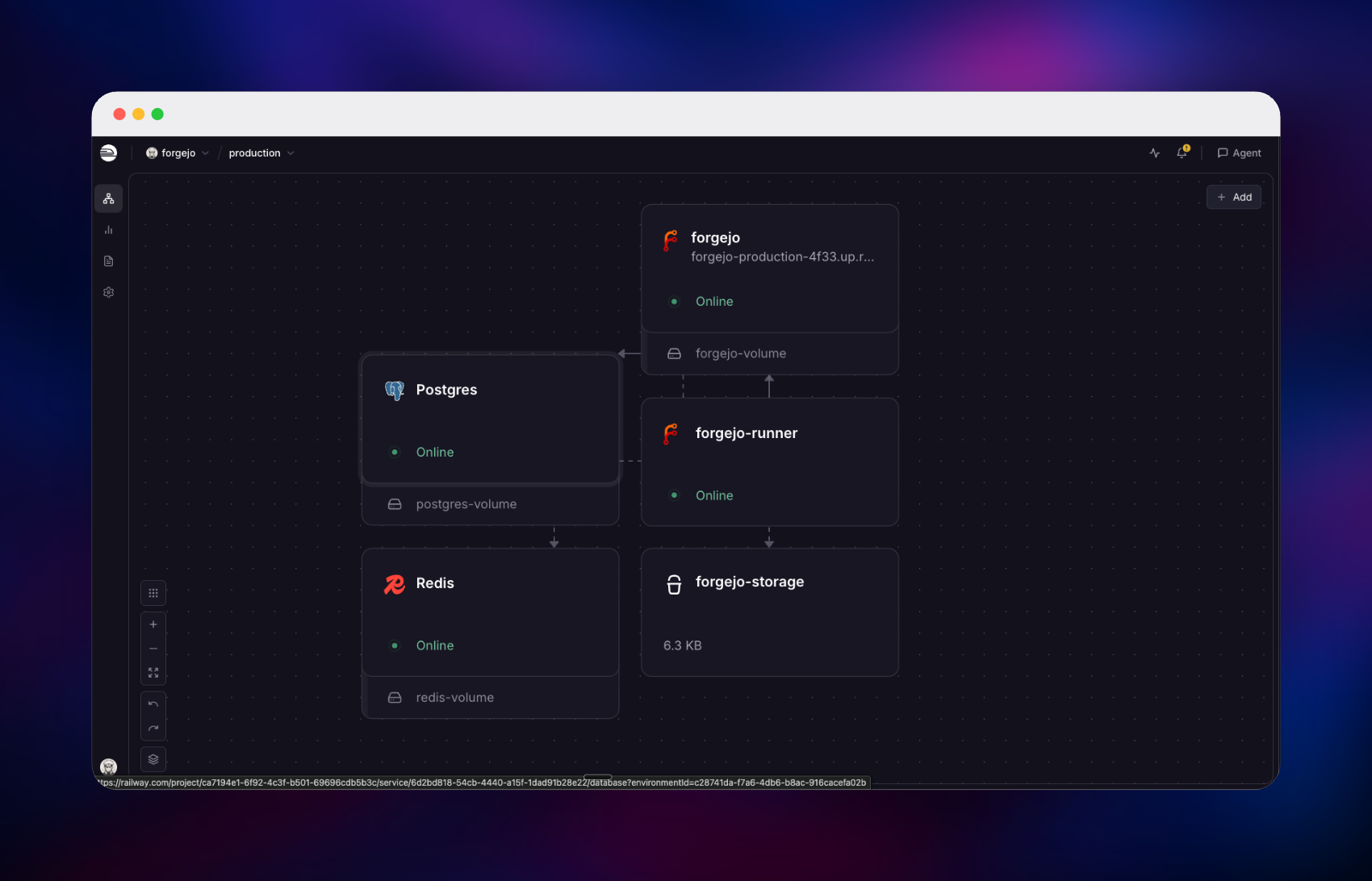Zoom in on the canvas
Image resolution: width=1372 pixels, height=881 pixels.
coord(153,624)
